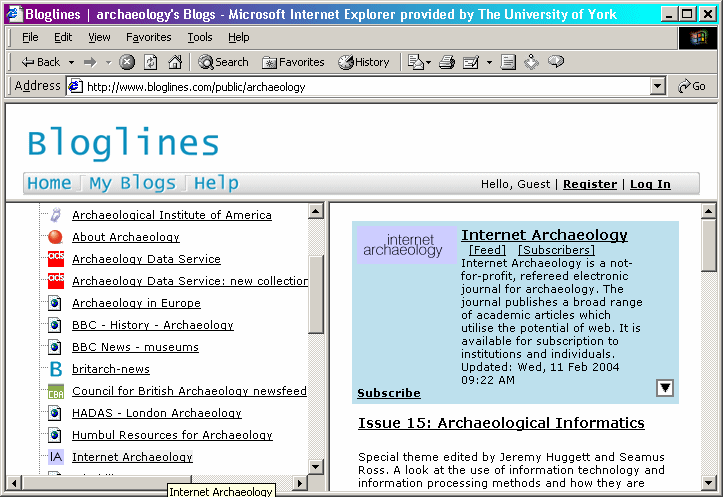Screen dimensions: 723x497
Task: Open Council for British Archaeology newsfeed
Action: (x=189, y=391)
